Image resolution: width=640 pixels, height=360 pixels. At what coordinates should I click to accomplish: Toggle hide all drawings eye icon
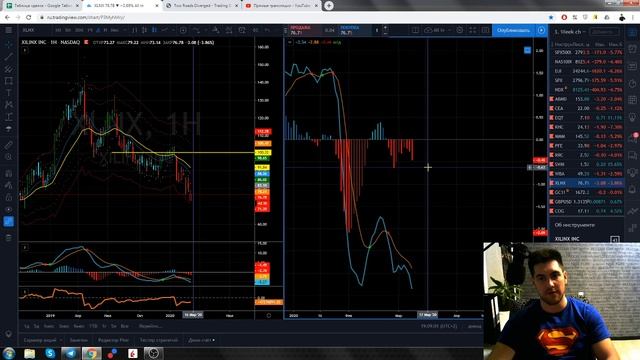[8, 209]
